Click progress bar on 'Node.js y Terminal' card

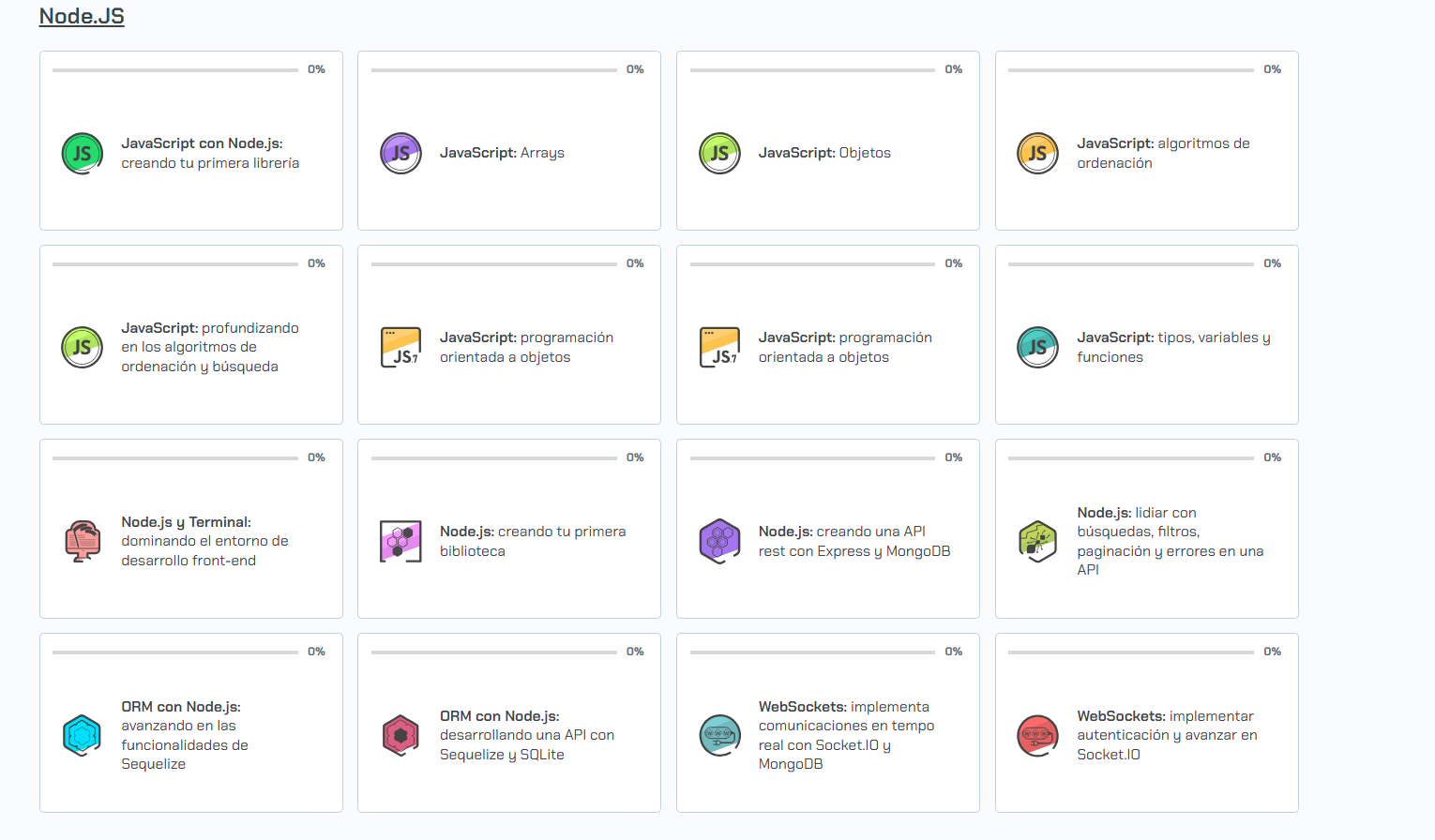click(x=175, y=457)
